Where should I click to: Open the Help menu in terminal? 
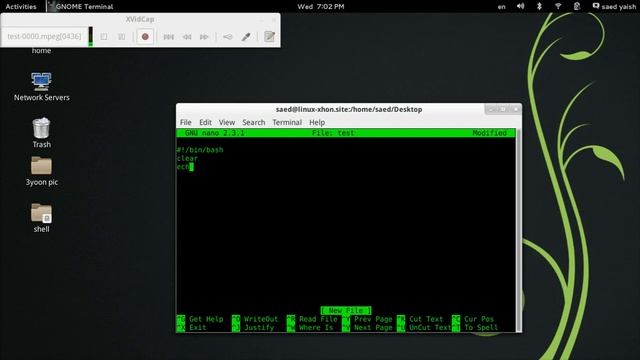317,122
